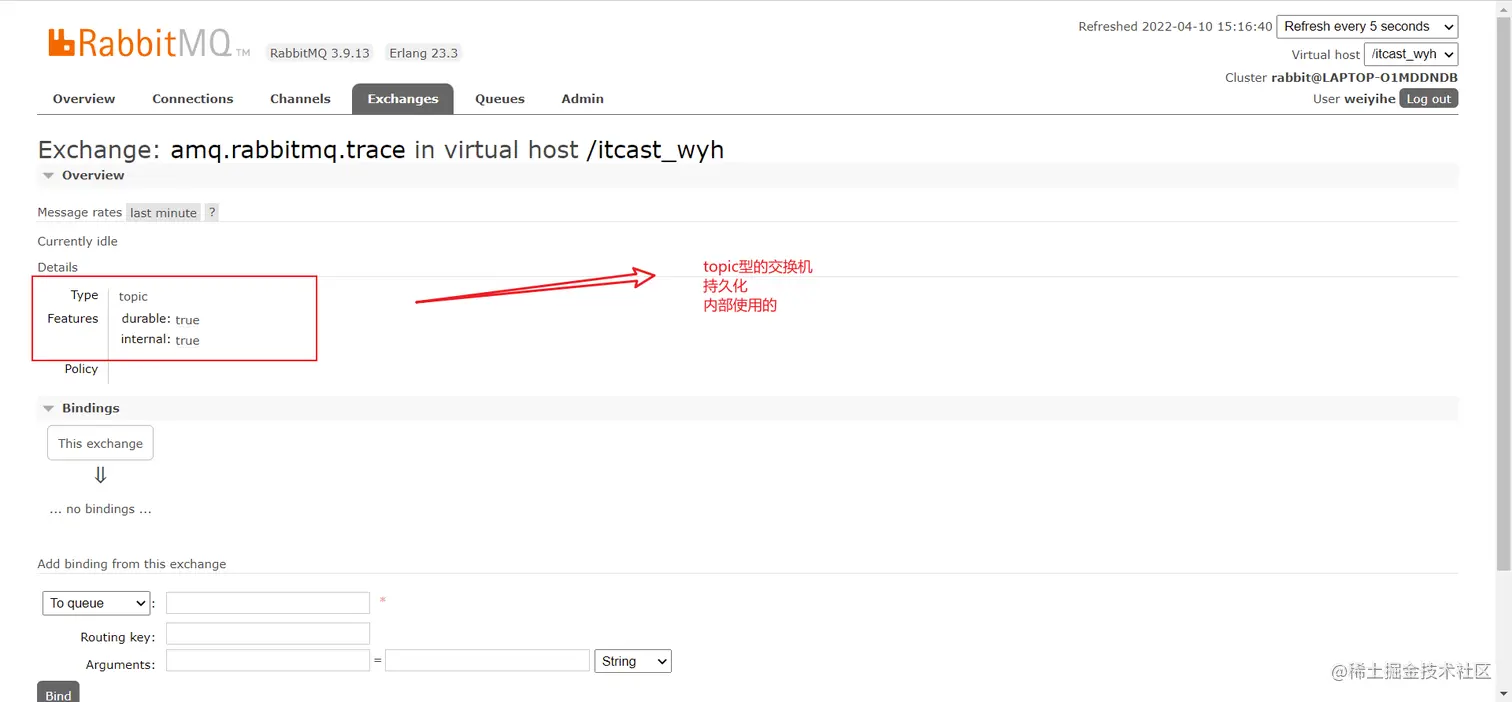The image size is (1512, 702).
Task: Focus the Arguments key field
Action: [x=268, y=661]
